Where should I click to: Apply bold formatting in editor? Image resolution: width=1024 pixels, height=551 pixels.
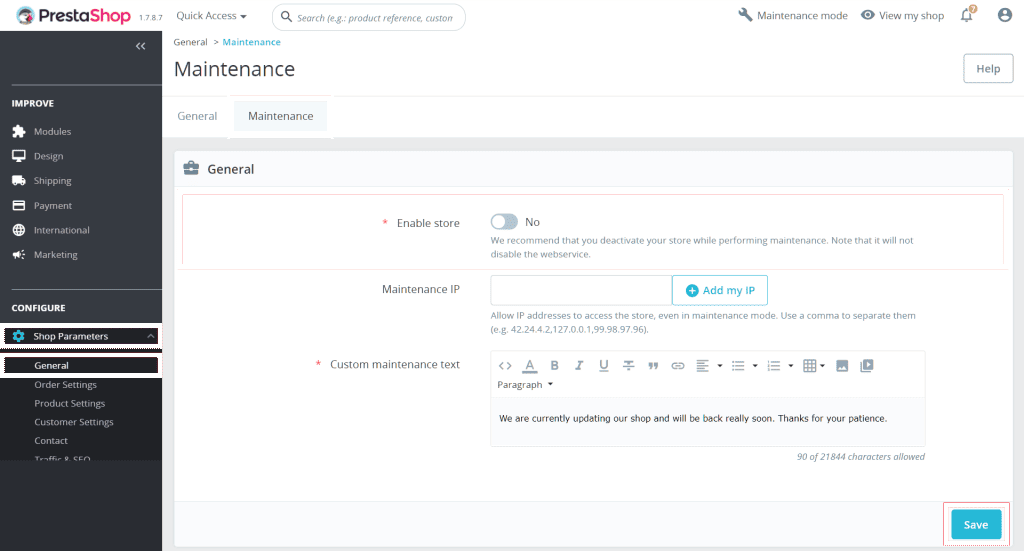(x=554, y=366)
